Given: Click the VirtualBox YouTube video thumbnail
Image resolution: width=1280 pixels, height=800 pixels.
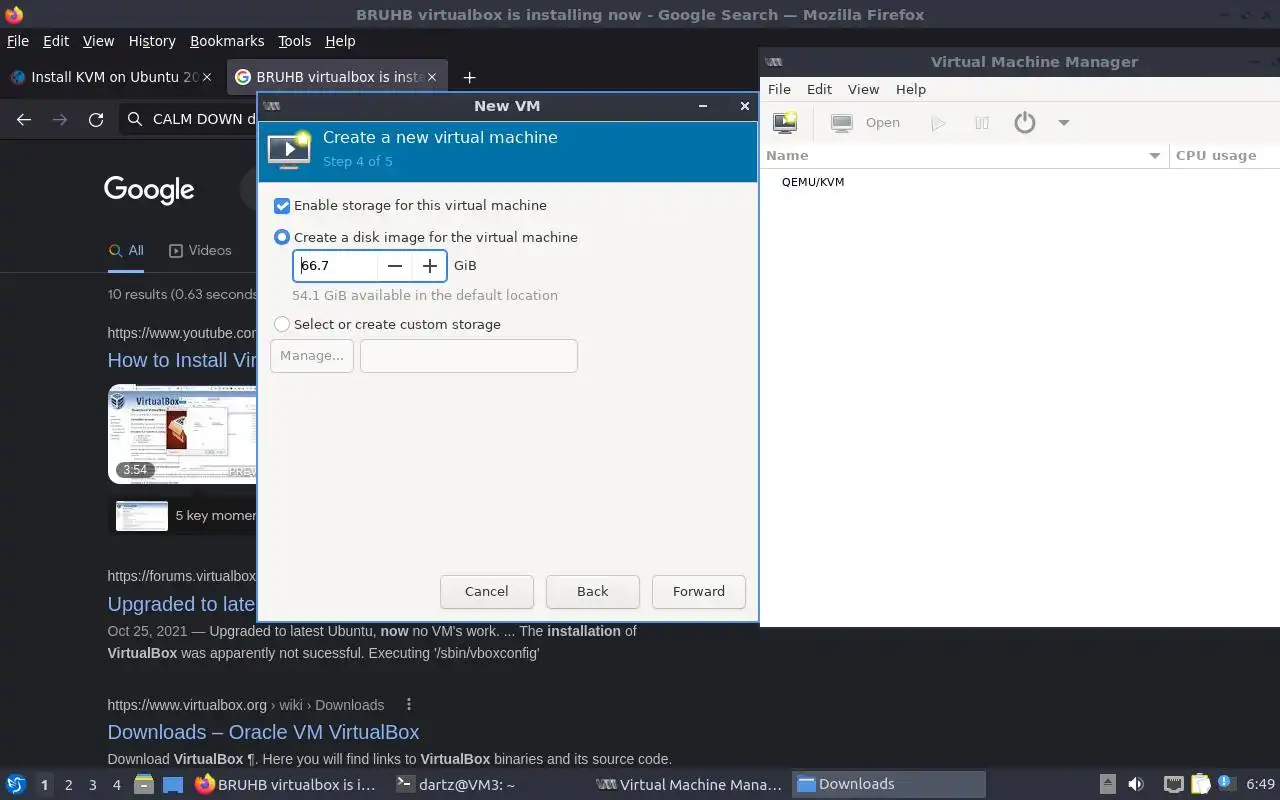Looking at the screenshot, I should (182, 434).
